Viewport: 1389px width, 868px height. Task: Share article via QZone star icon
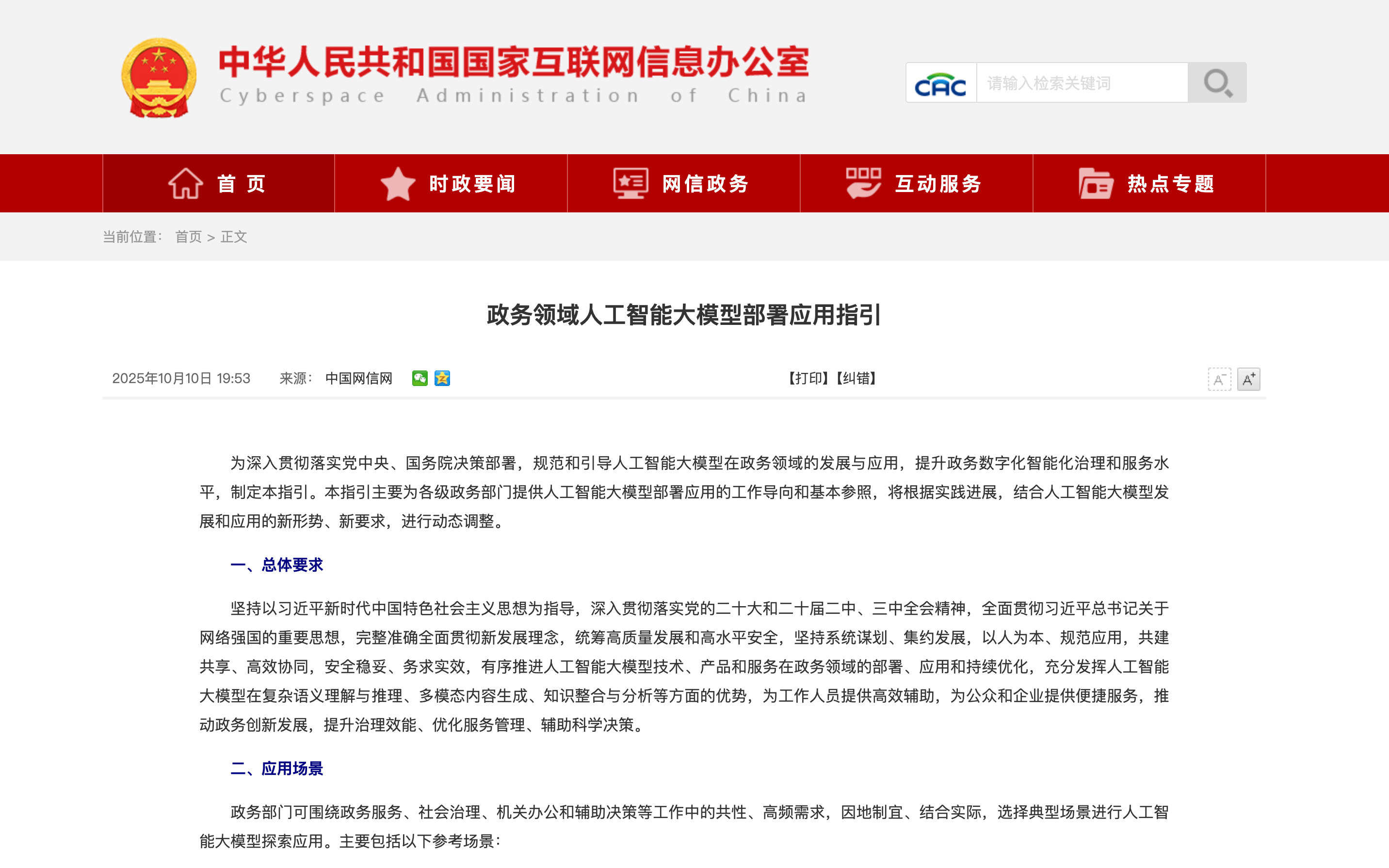coord(442,378)
